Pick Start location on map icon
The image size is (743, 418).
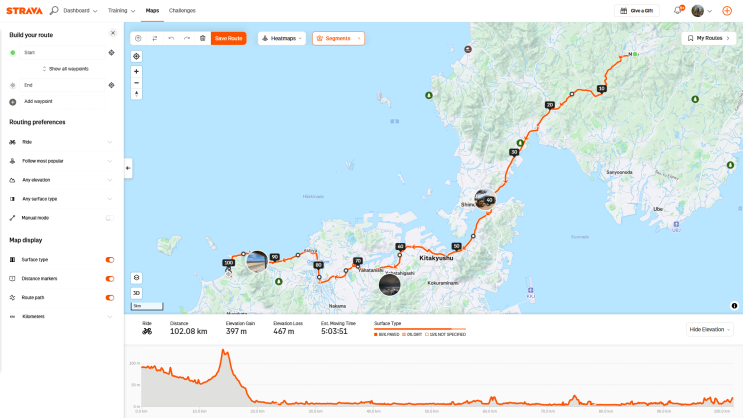(x=111, y=53)
